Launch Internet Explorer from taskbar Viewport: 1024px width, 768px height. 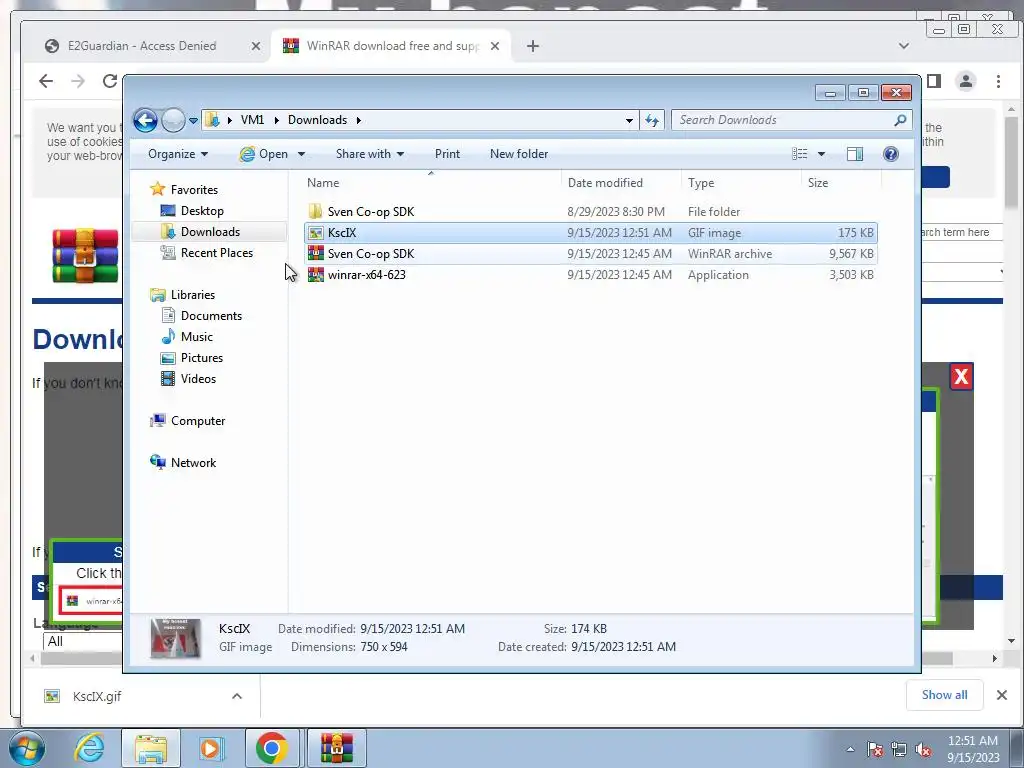coord(89,748)
